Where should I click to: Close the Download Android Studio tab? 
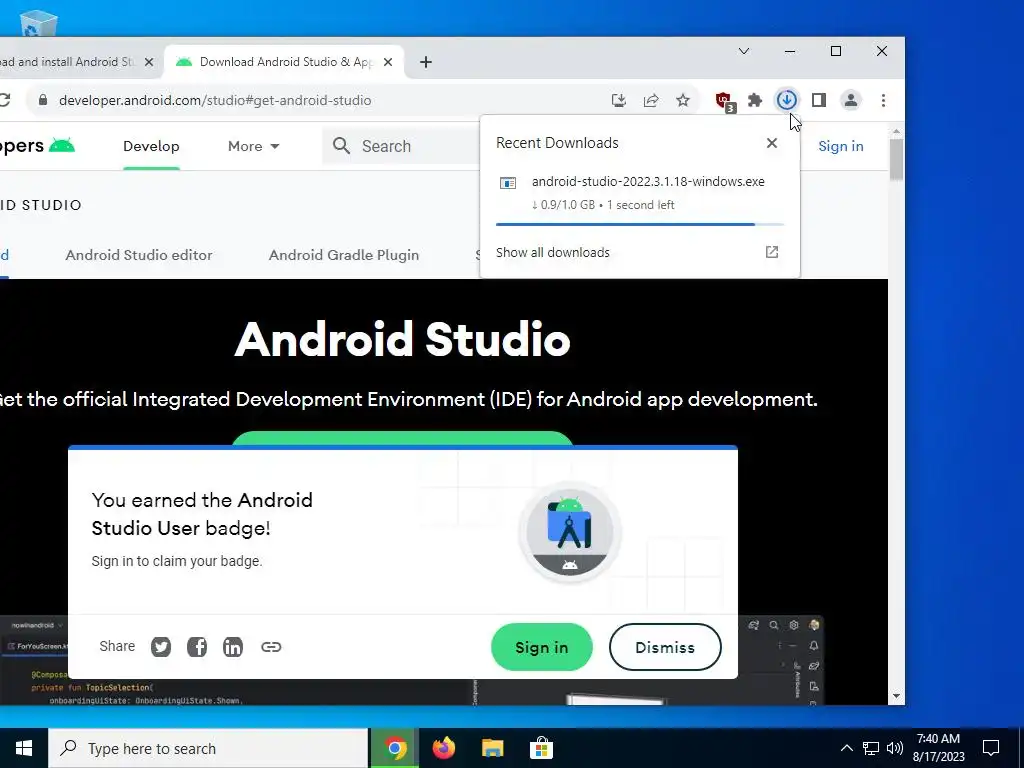pos(388,62)
